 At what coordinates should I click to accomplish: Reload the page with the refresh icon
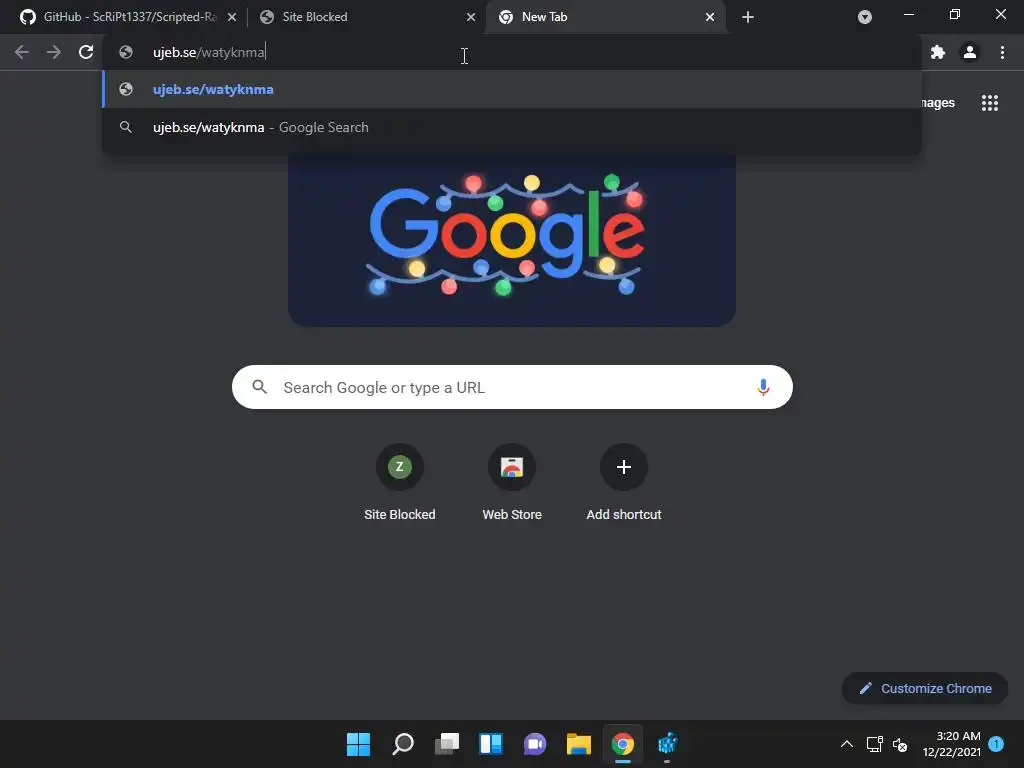(x=86, y=52)
